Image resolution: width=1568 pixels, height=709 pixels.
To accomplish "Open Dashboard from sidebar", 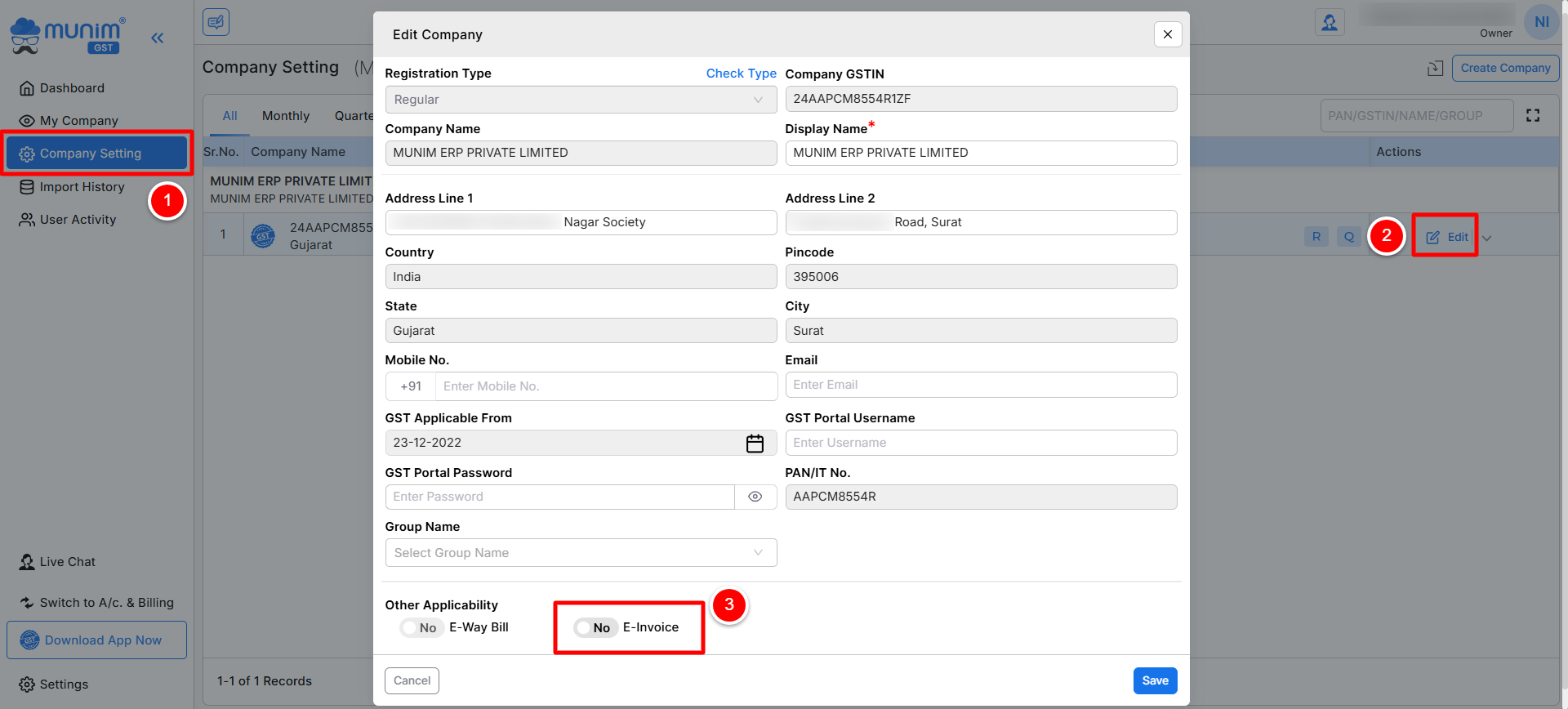I will click(x=72, y=88).
